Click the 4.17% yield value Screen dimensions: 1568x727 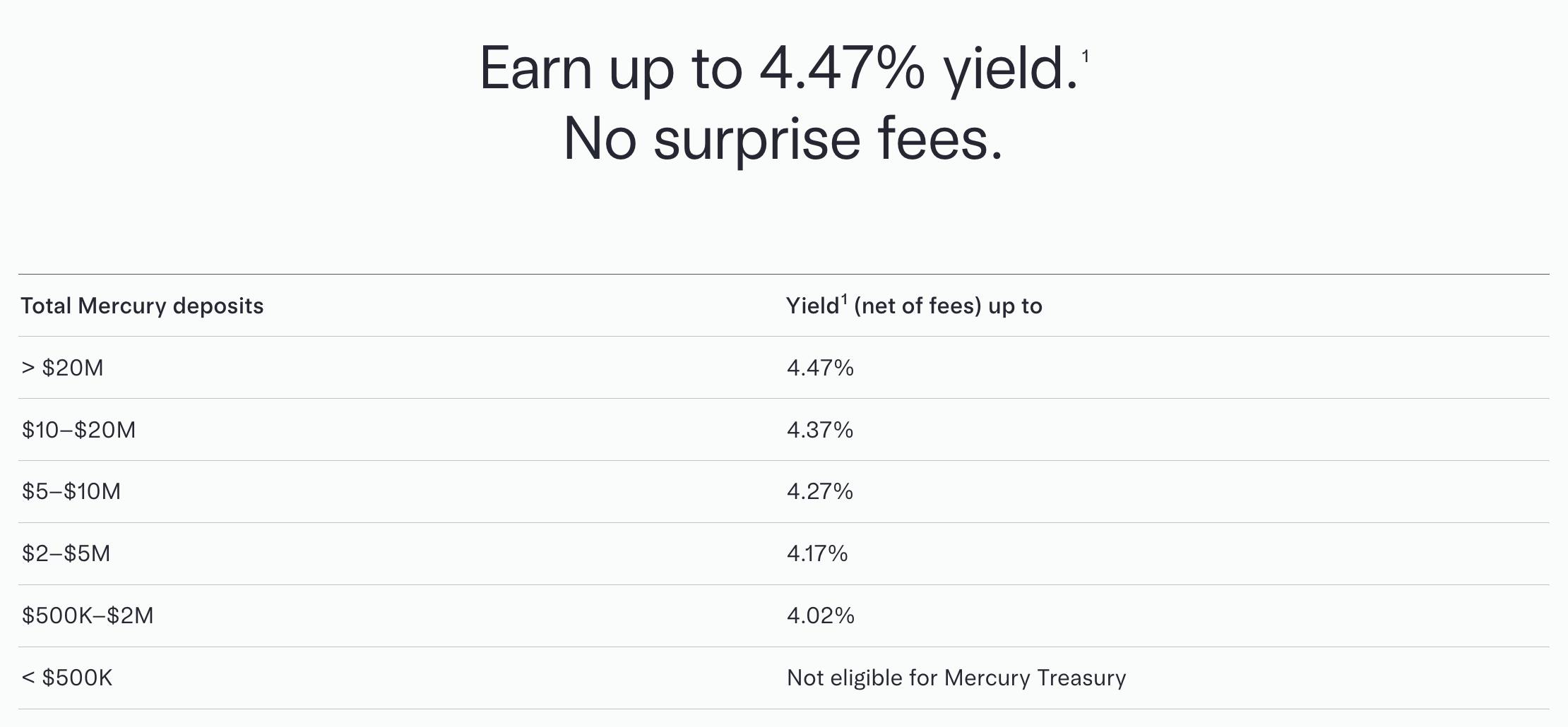[817, 553]
